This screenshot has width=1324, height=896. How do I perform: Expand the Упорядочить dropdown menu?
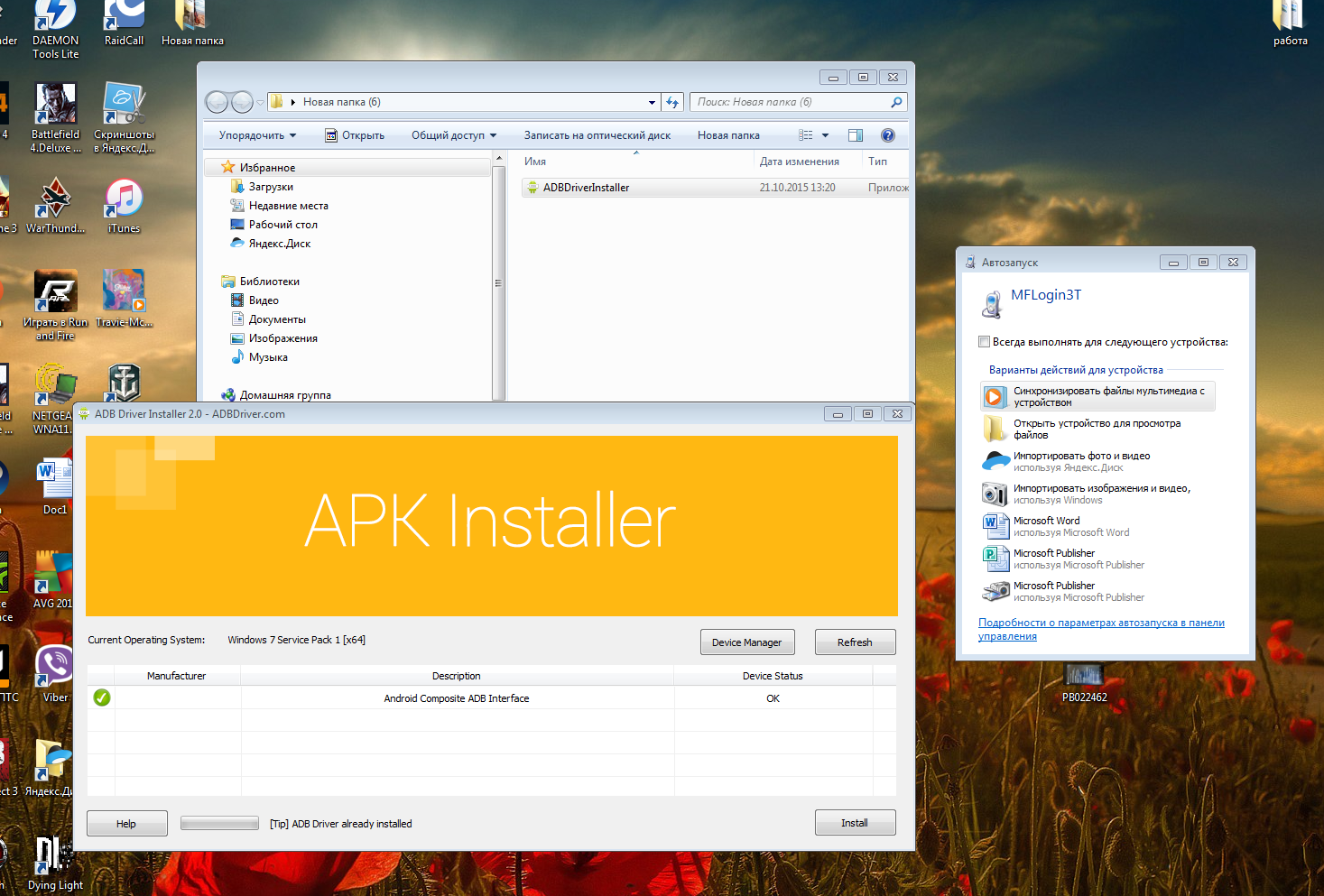pos(257,135)
